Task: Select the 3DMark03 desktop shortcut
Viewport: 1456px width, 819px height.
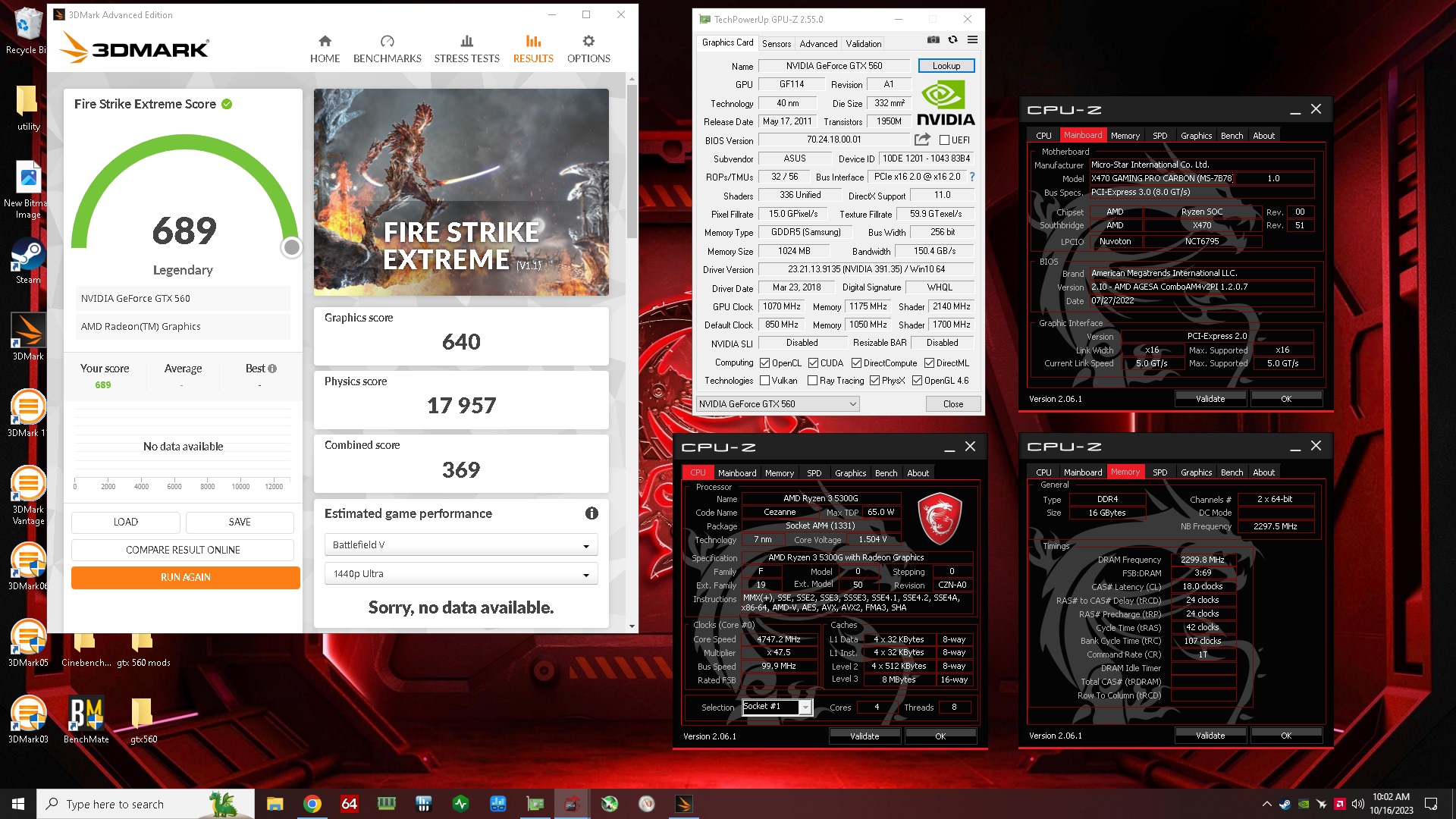Action: pyautogui.click(x=28, y=720)
